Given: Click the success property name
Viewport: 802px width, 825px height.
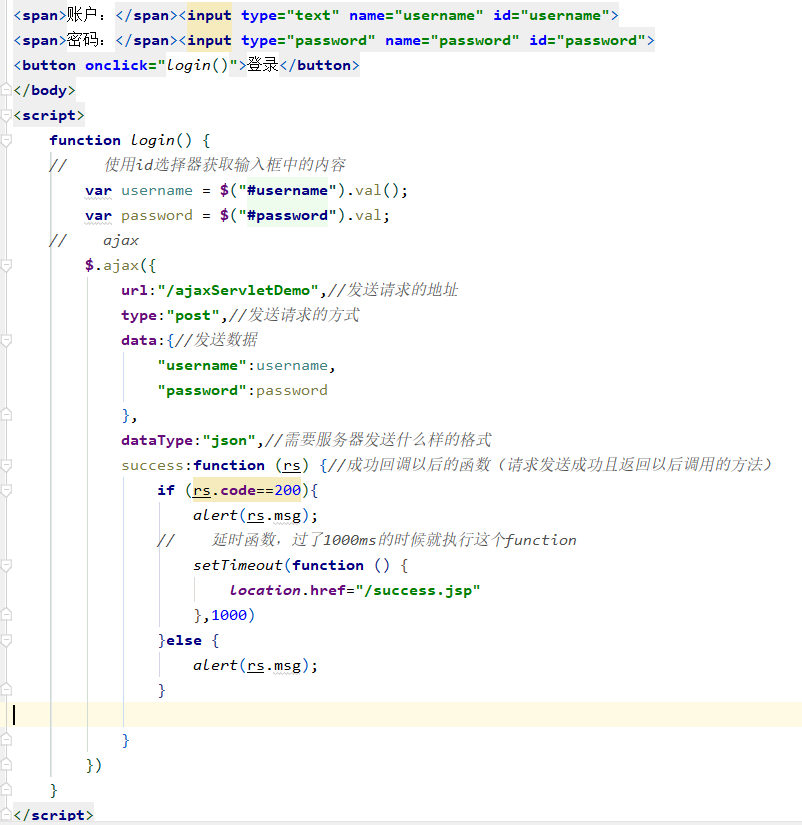Looking at the screenshot, I should pos(152,466).
